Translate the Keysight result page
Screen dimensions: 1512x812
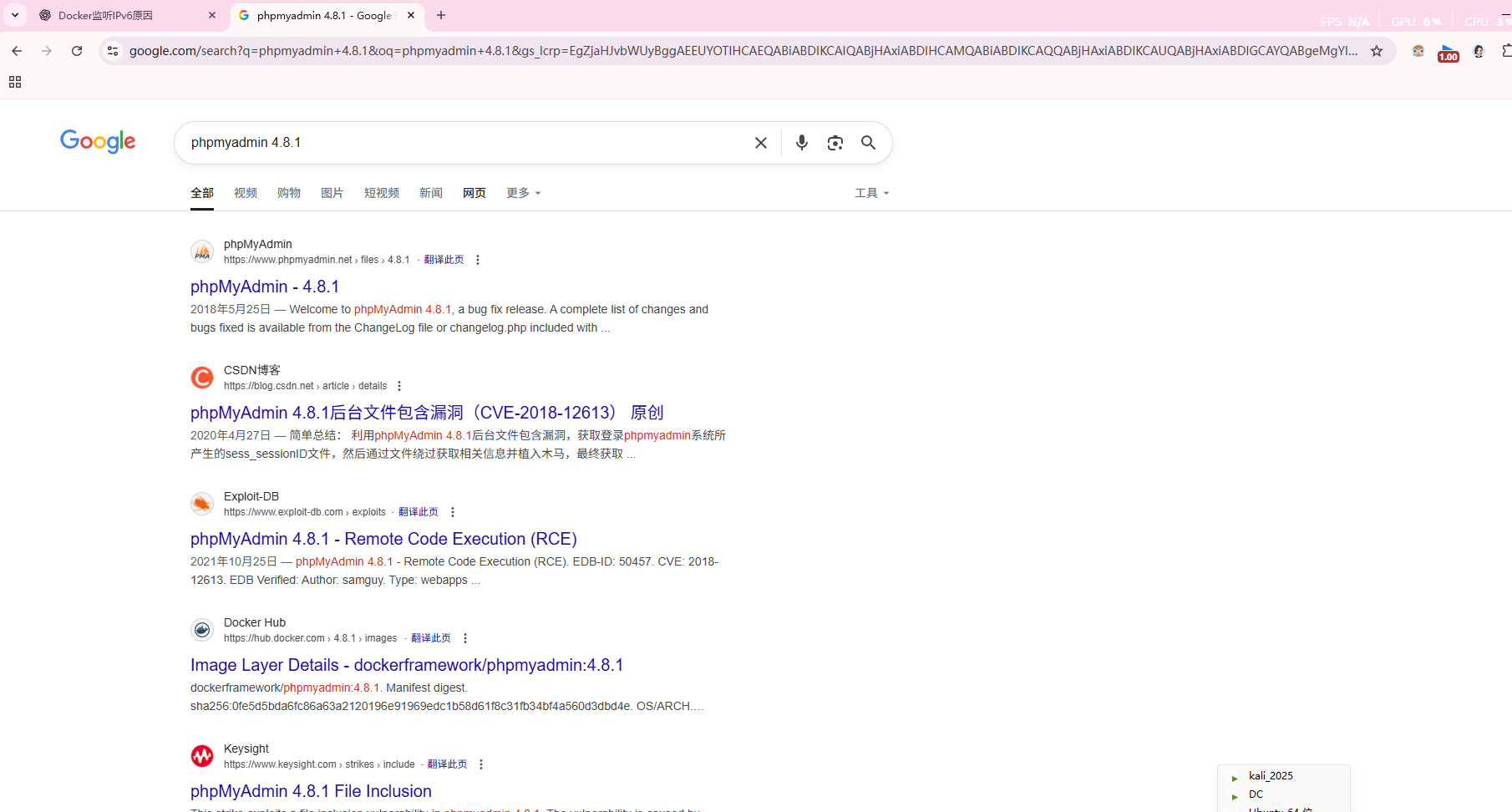point(447,764)
